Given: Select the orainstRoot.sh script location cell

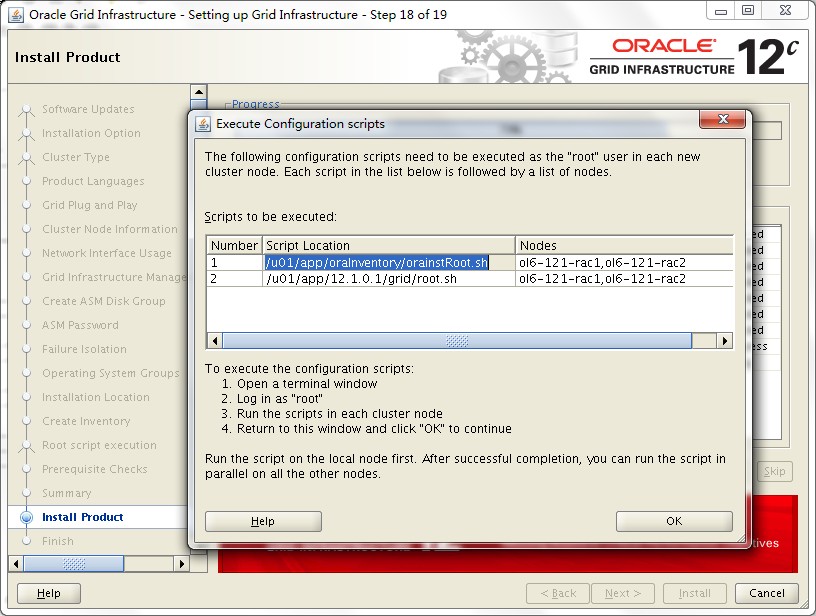Looking at the screenshot, I should click(x=389, y=263).
